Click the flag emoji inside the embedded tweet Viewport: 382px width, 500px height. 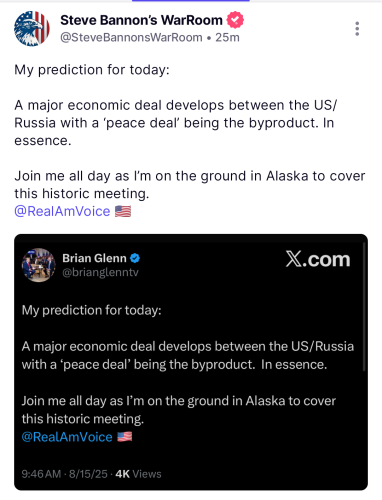[125, 437]
